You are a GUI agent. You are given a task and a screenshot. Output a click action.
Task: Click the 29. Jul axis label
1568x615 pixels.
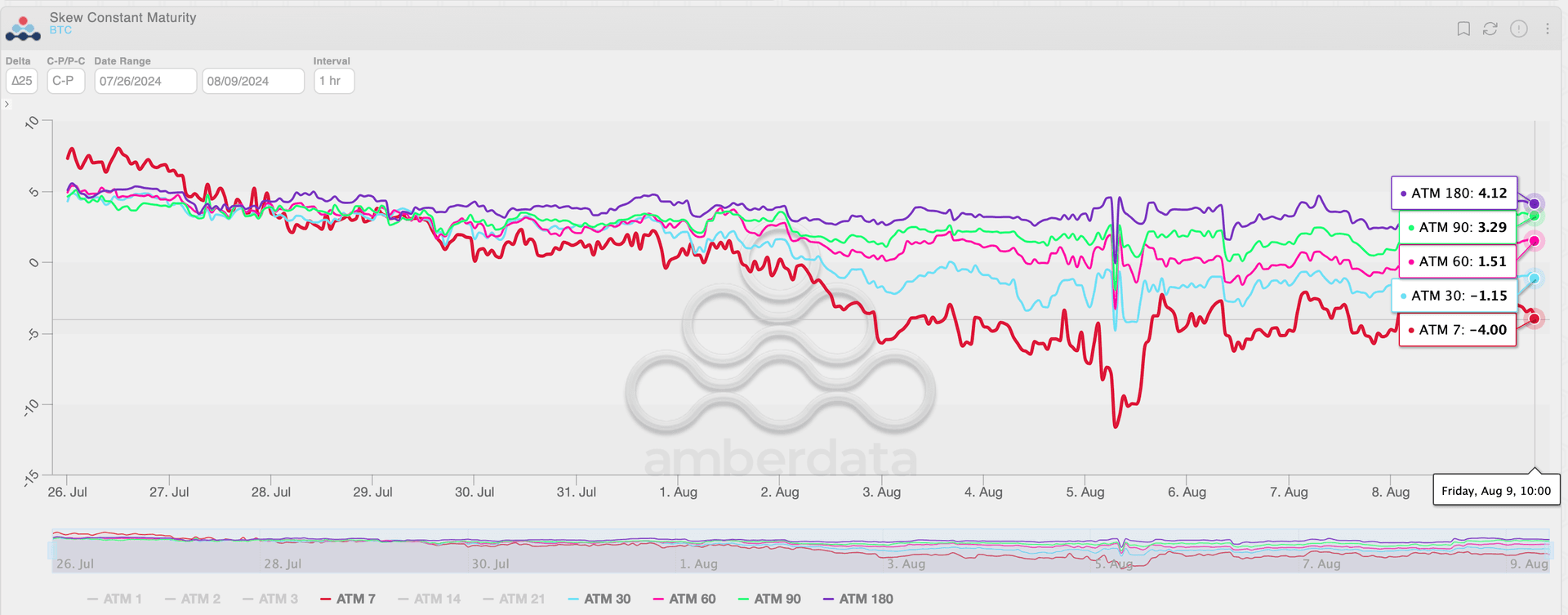372,492
